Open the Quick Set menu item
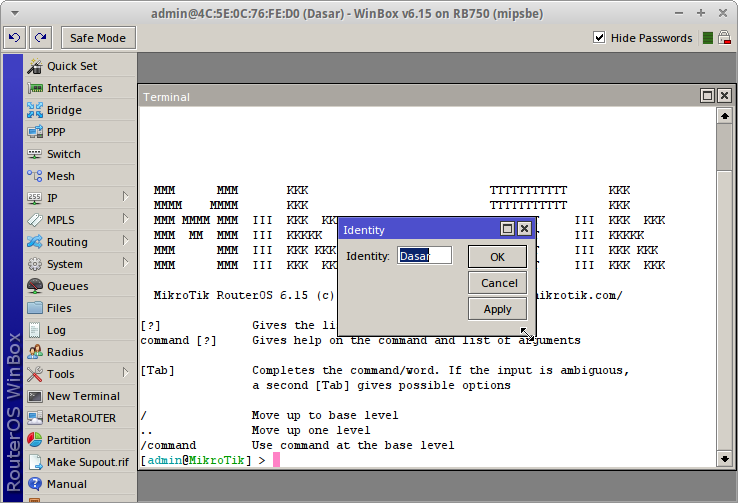Screen dimensions: 738x503 (80, 66)
